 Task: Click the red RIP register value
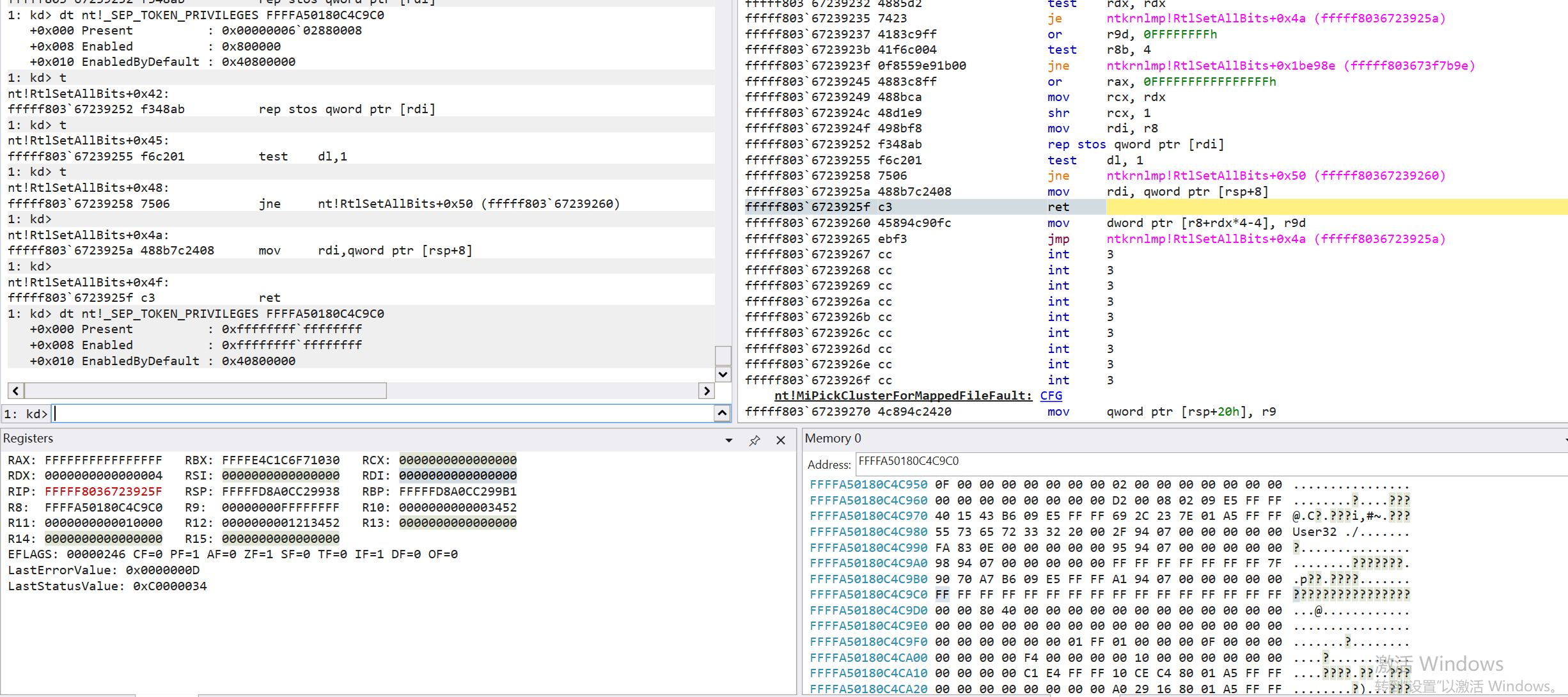click(x=104, y=492)
